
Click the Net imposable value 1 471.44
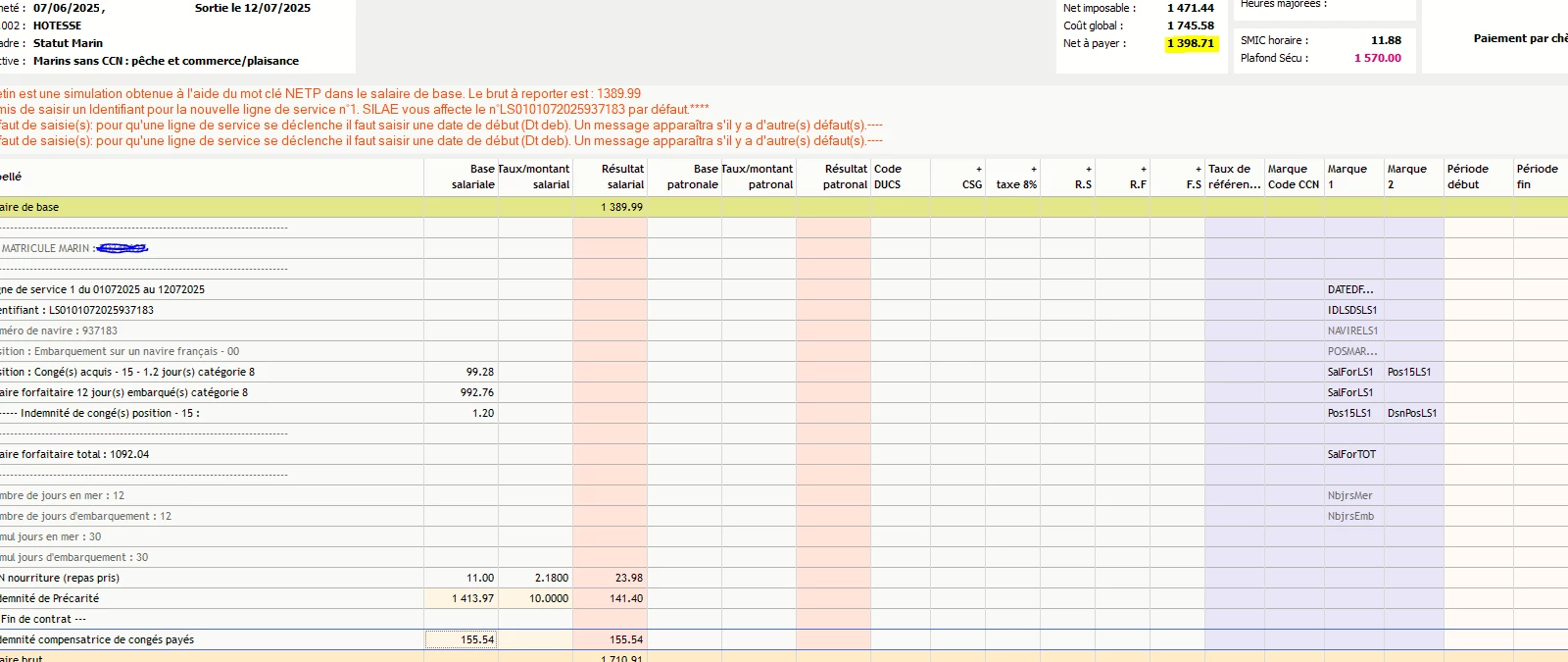[1191, 8]
